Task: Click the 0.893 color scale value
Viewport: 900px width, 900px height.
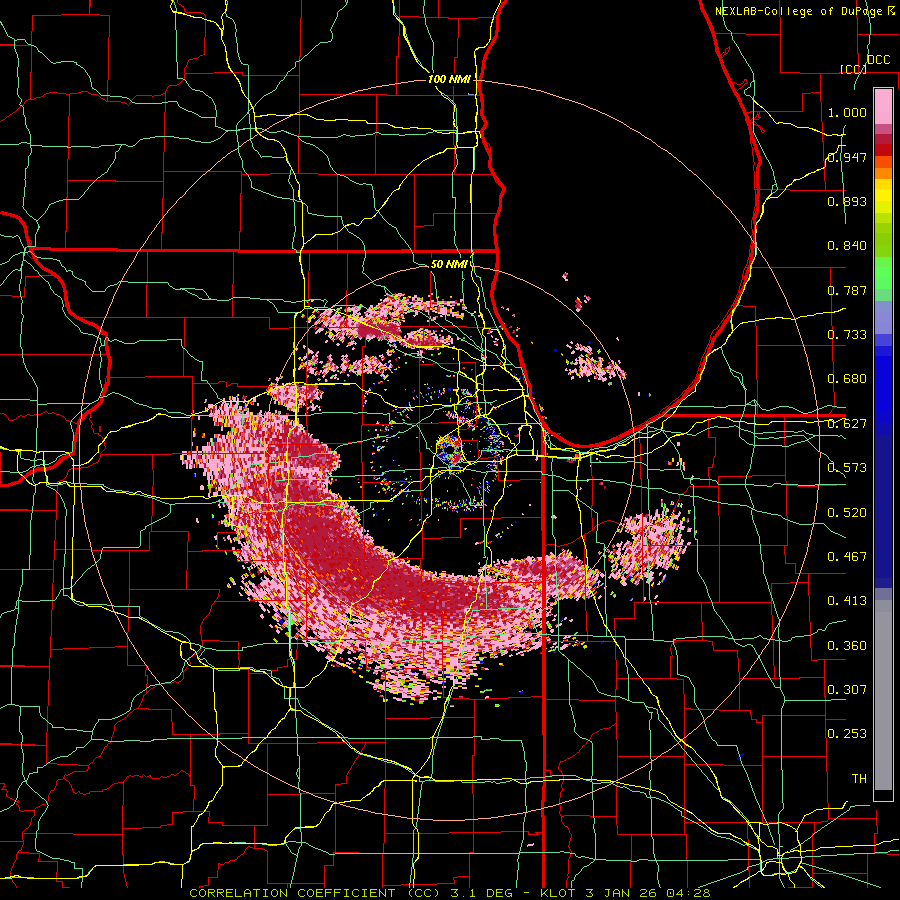Action: click(x=847, y=201)
